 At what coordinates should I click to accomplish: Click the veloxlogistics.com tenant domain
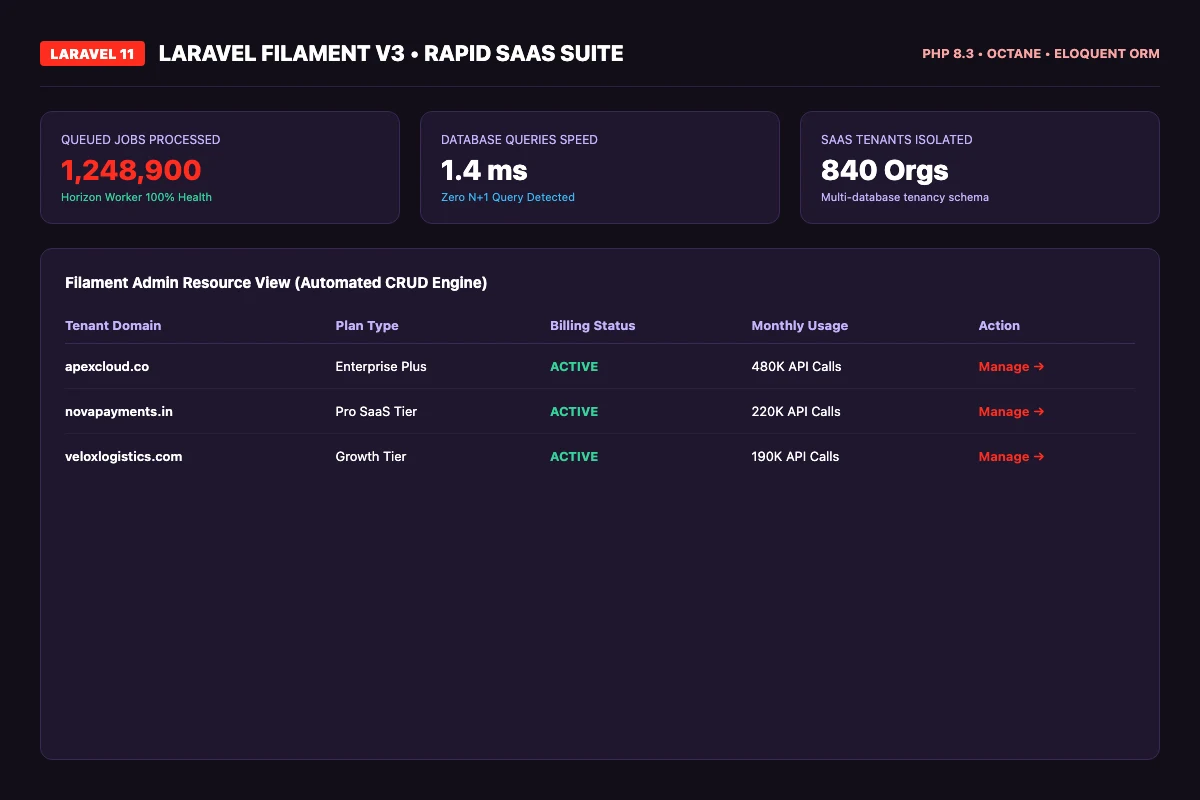124,457
